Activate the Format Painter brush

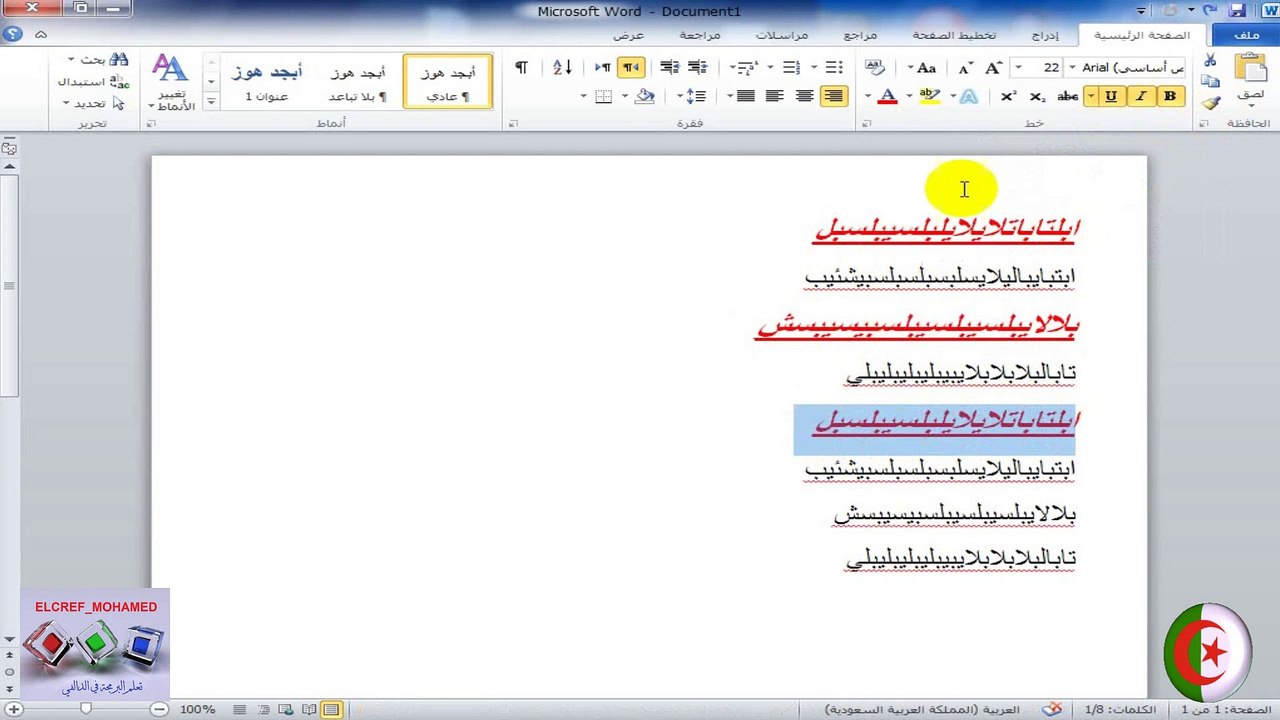tap(1210, 102)
